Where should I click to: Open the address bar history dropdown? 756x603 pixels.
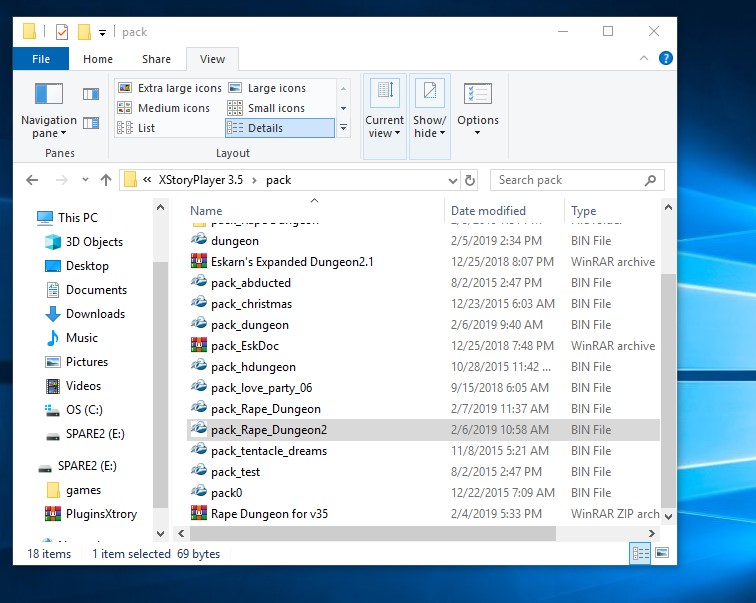point(452,181)
